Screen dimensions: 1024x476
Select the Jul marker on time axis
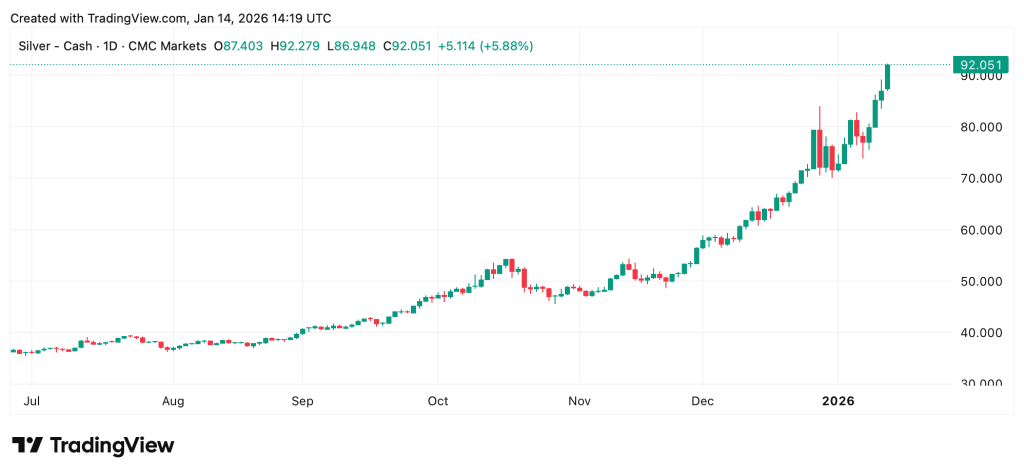(x=31, y=401)
